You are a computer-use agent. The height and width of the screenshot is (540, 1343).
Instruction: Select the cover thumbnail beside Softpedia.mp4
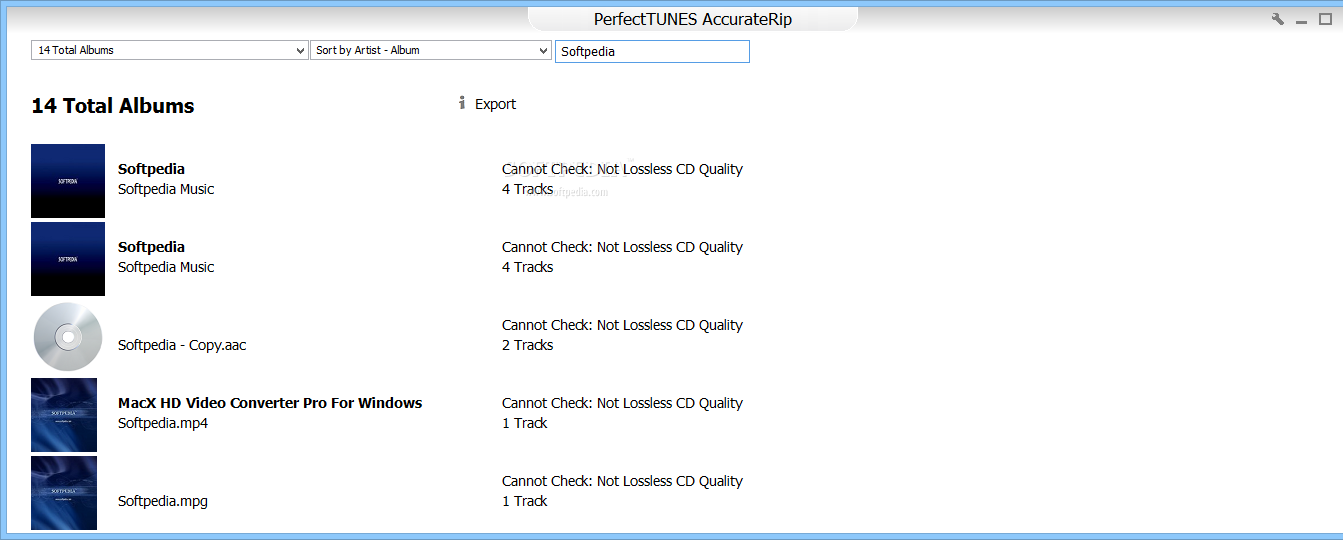(x=64, y=415)
